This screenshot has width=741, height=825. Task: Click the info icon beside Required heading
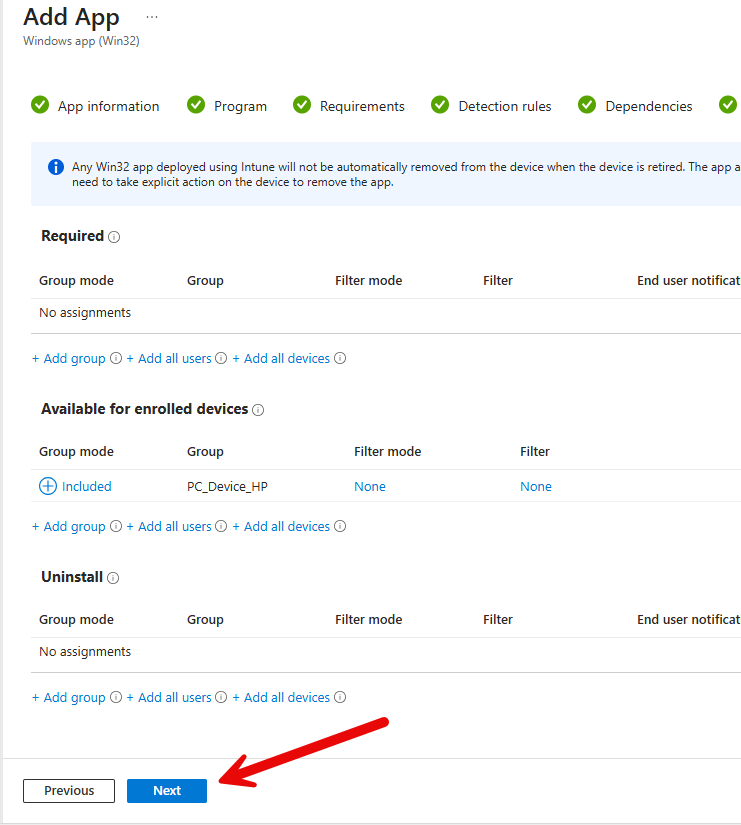coord(114,238)
